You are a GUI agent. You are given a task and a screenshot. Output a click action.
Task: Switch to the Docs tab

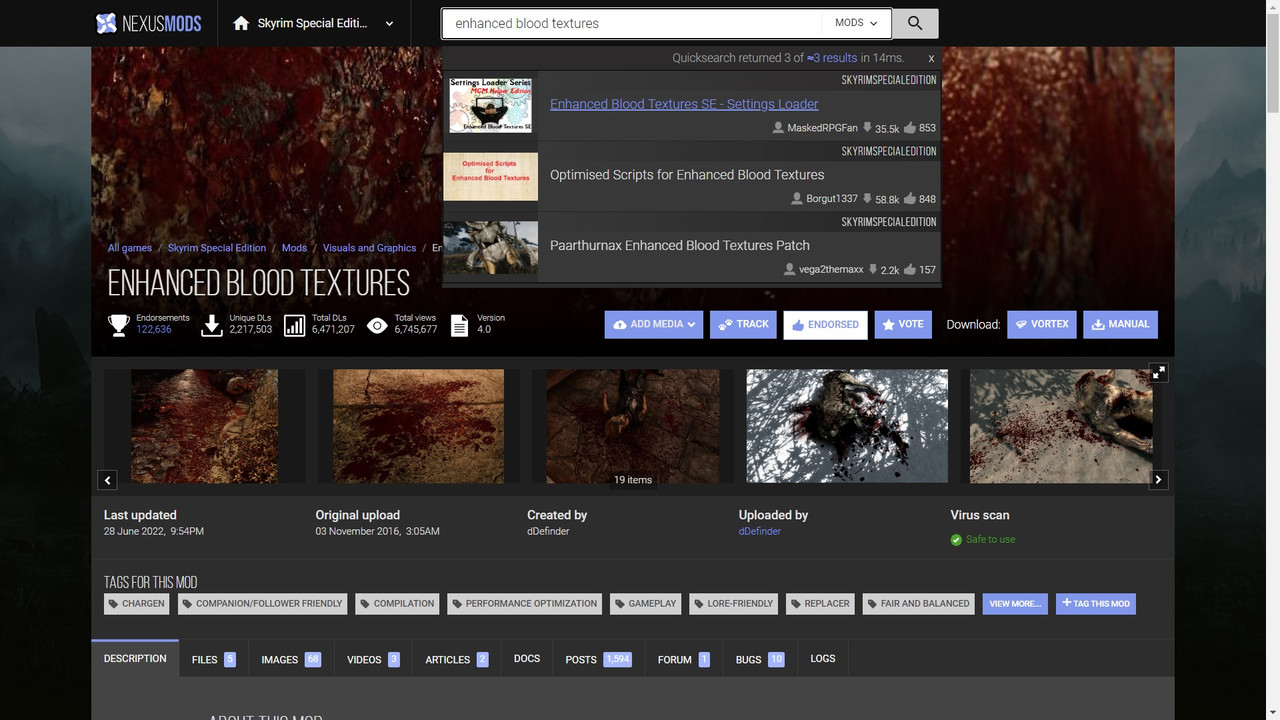pos(527,659)
